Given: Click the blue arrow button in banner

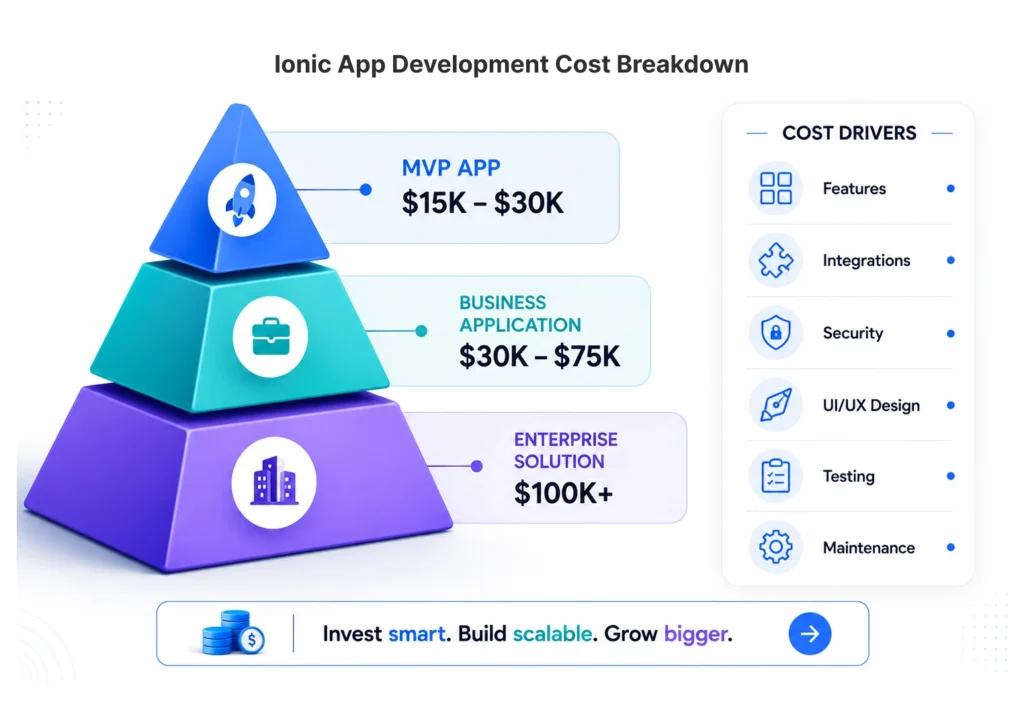Looking at the screenshot, I should (810, 633).
